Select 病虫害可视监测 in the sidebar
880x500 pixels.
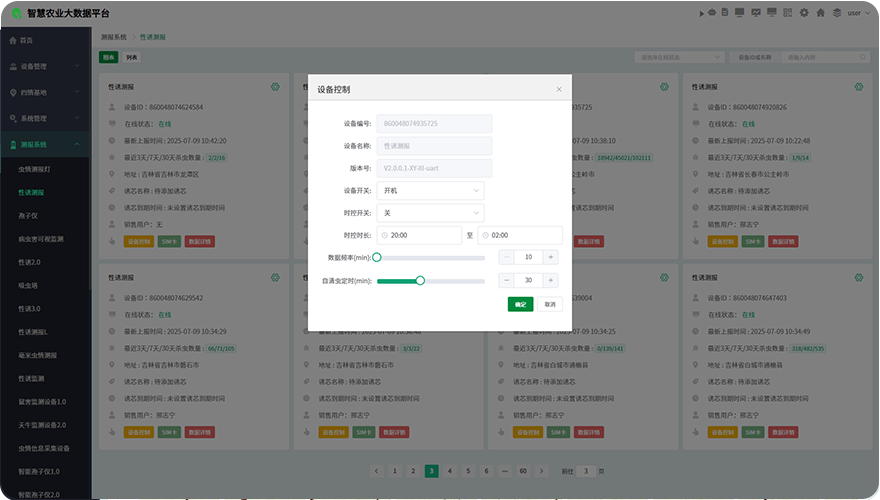(x=41, y=239)
